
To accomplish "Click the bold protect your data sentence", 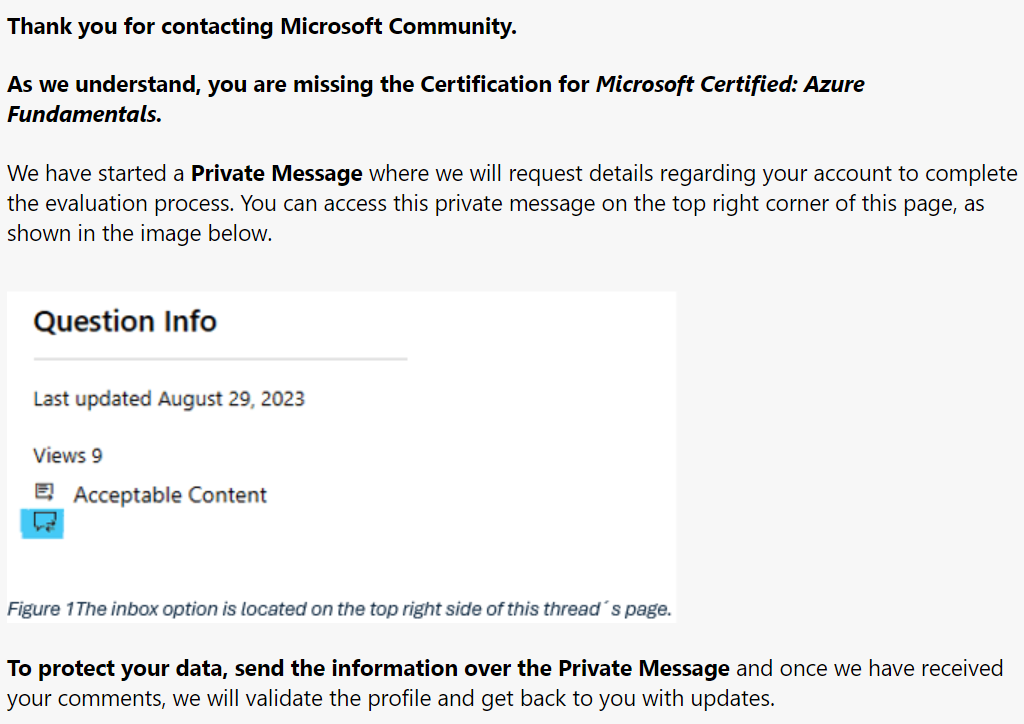I will pos(369,668).
